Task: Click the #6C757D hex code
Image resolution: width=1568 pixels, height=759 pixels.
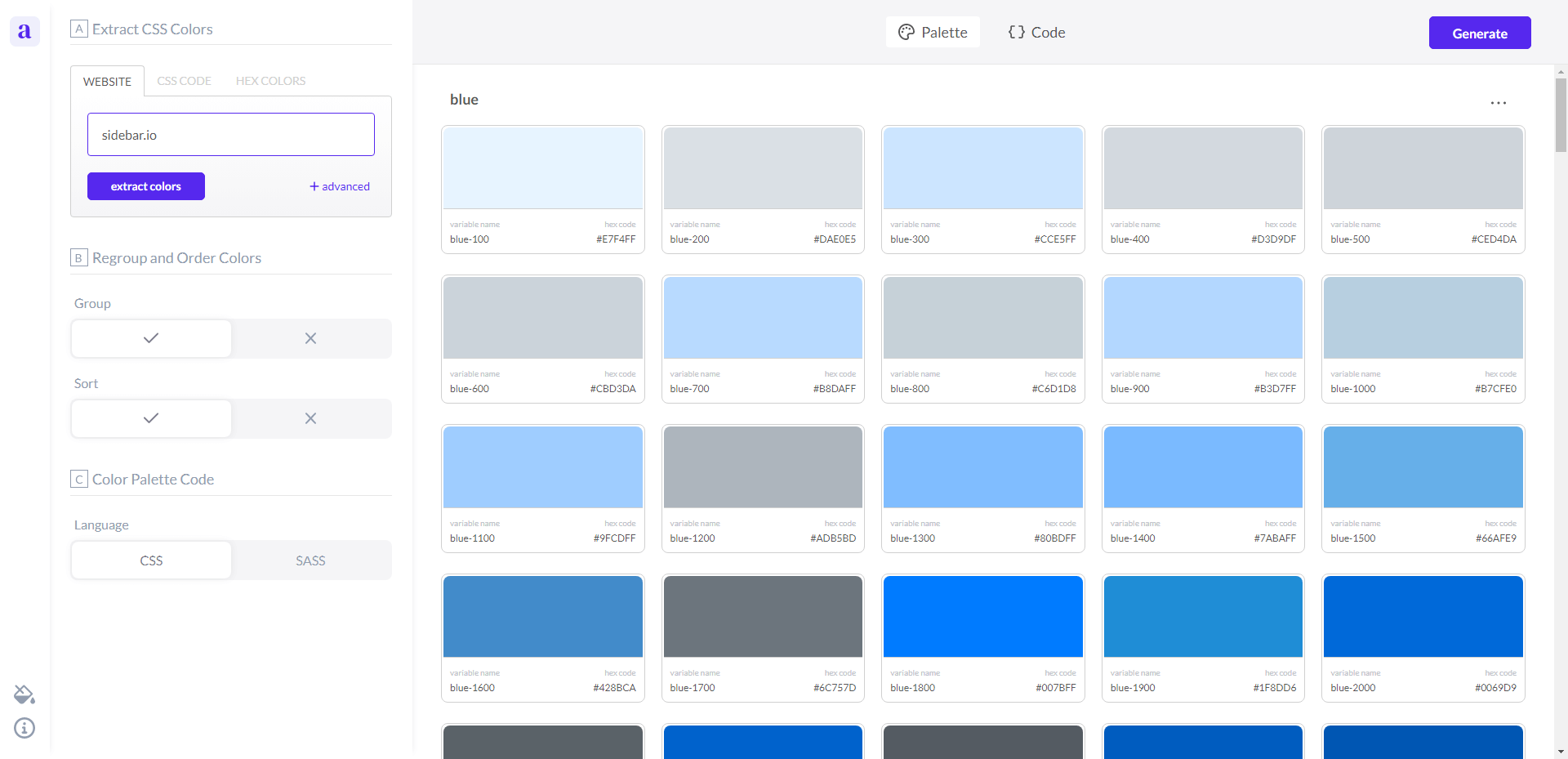Action: (x=835, y=688)
